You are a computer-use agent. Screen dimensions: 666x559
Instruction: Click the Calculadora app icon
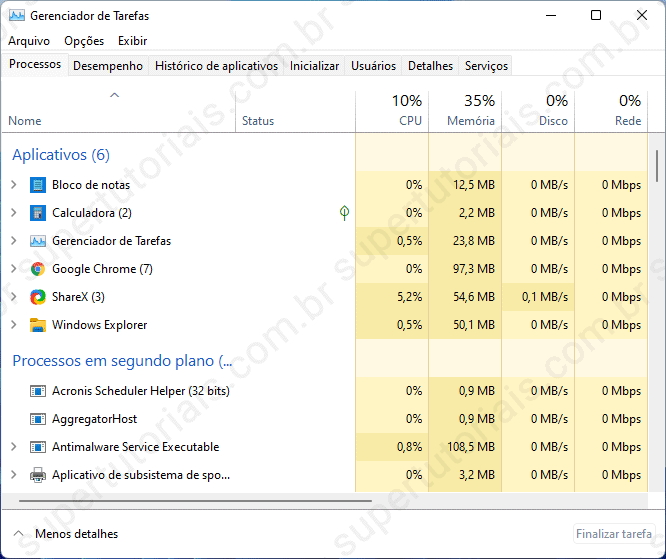click(x=38, y=213)
